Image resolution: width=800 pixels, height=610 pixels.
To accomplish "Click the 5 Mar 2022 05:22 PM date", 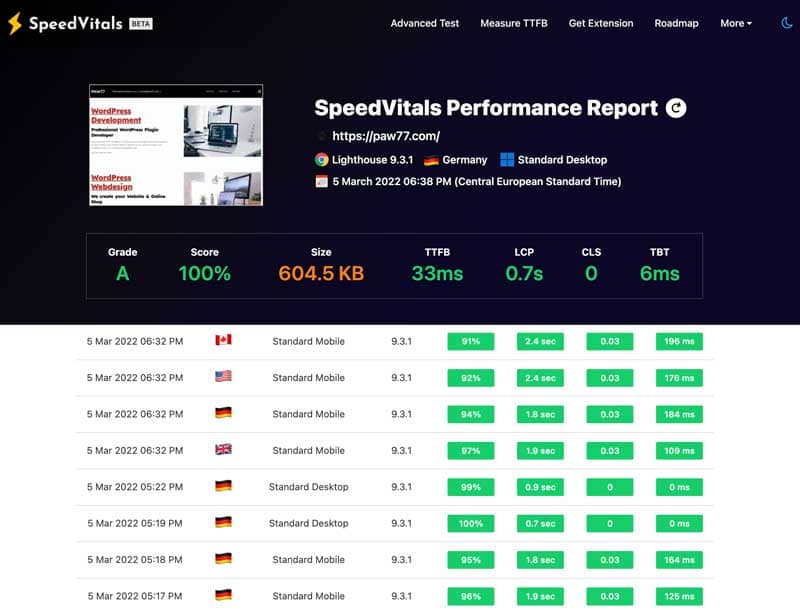I will [x=135, y=487].
